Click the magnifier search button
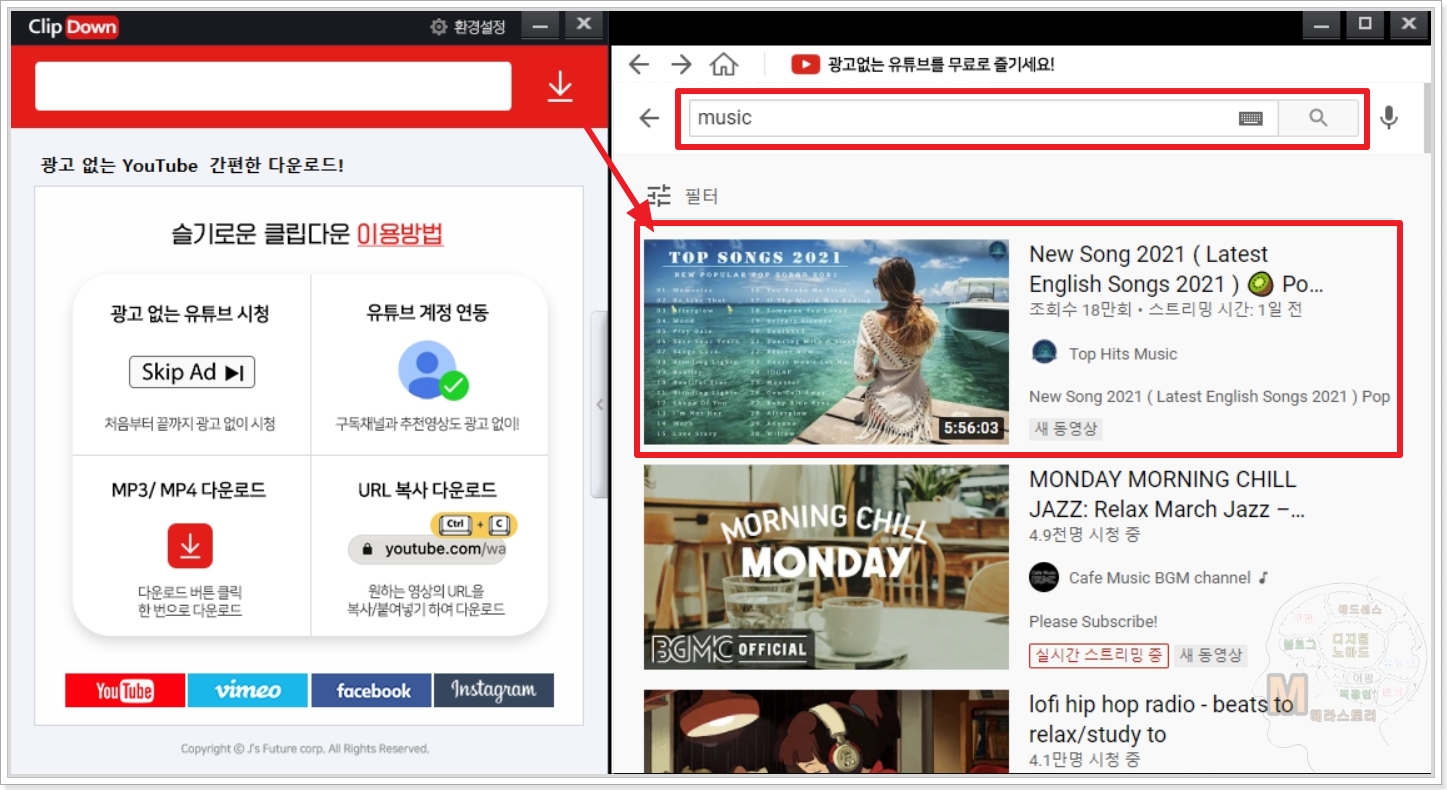This screenshot has height=790, width=1447. (x=1318, y=118)
